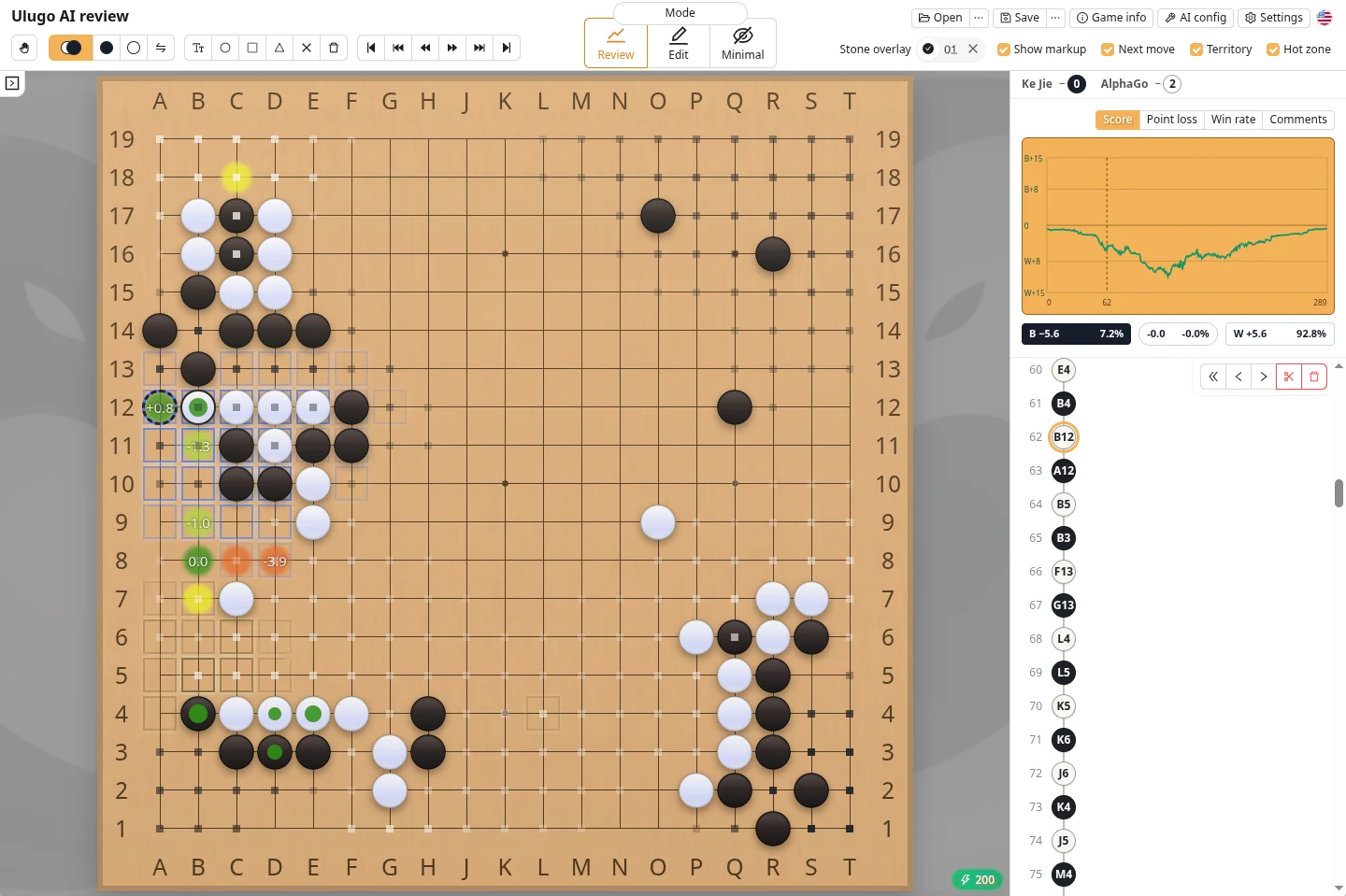Disable the Hot zone checkbox
This screenshot has width=1346, height=896.
click(x=1273, y=50)
